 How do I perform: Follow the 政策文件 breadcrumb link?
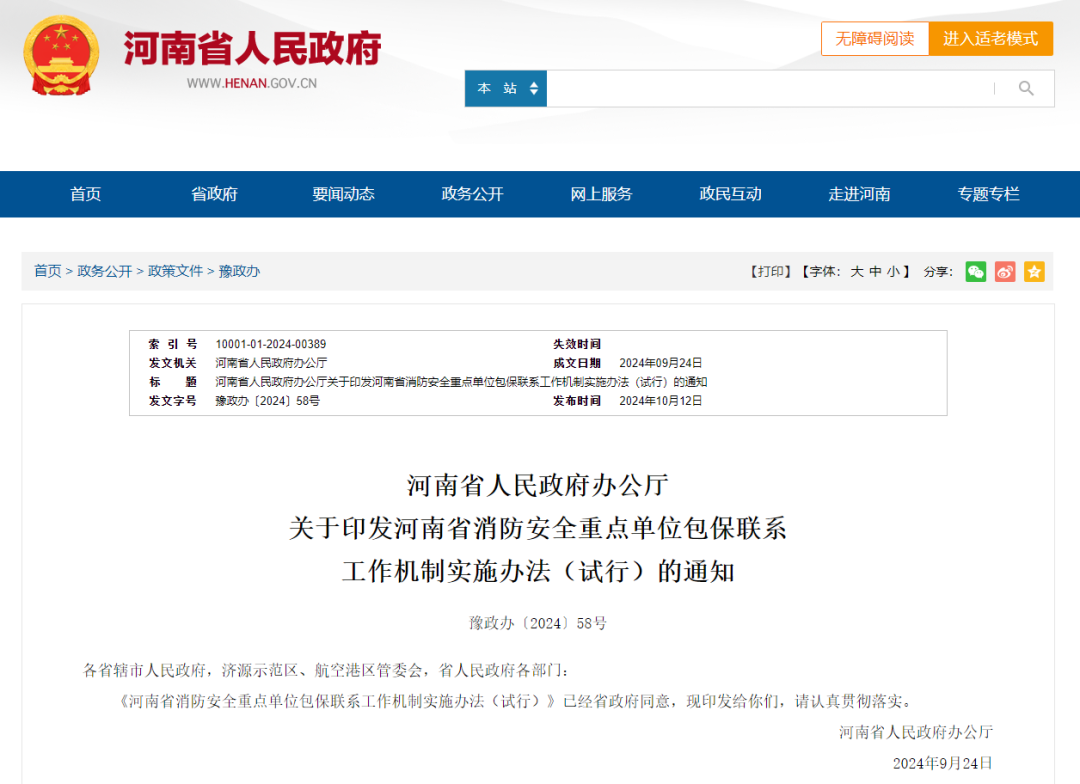[174, 270]
